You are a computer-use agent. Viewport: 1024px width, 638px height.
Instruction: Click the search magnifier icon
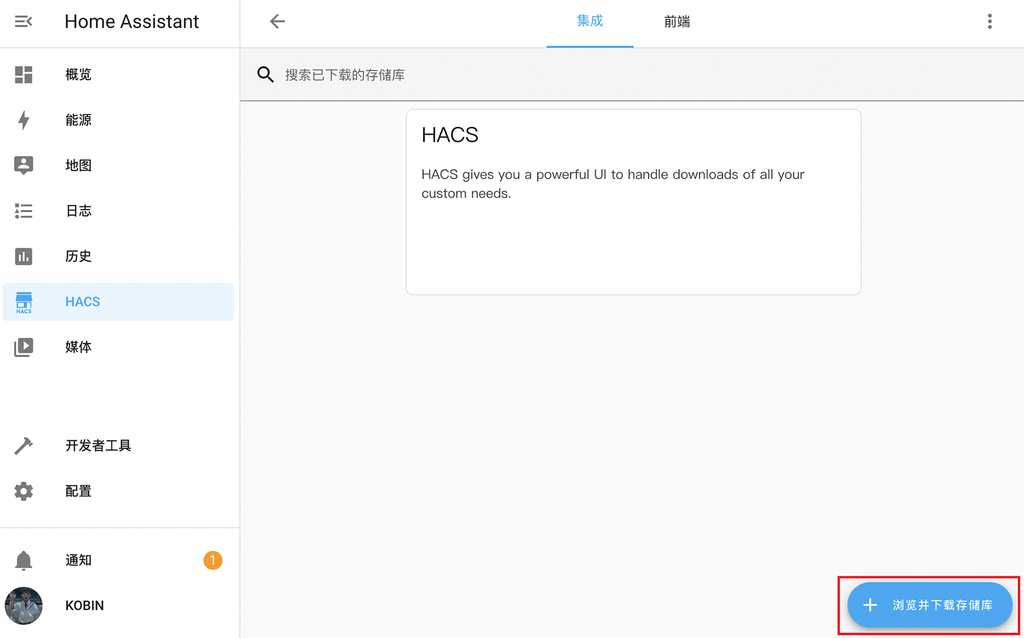tap(265, 73)
